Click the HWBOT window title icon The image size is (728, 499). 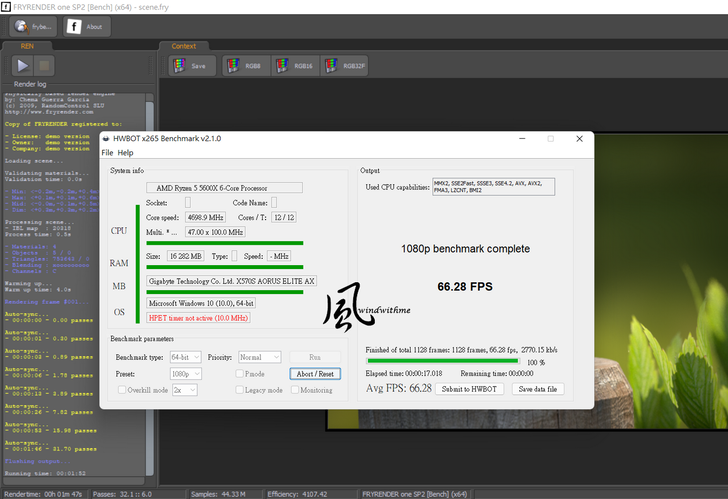pos(107,139)
